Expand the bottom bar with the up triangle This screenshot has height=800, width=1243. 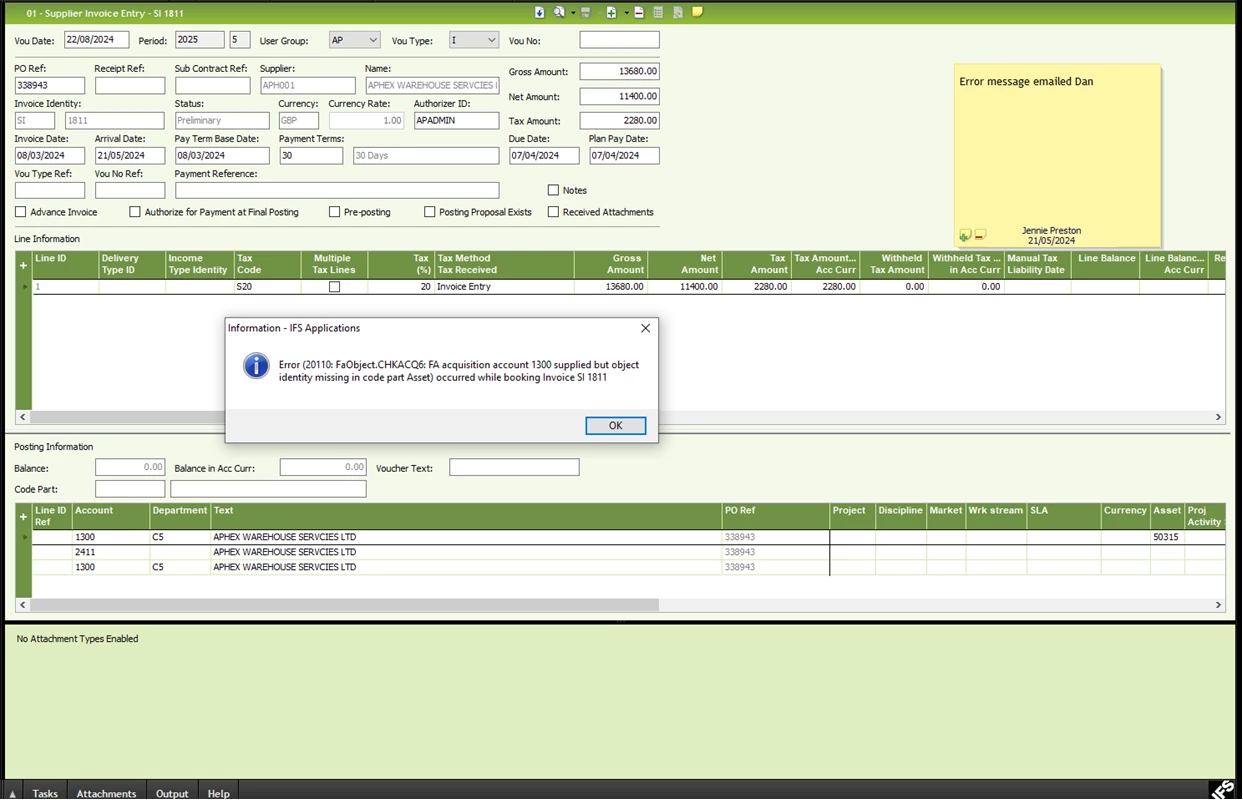[x=11, y=793]
